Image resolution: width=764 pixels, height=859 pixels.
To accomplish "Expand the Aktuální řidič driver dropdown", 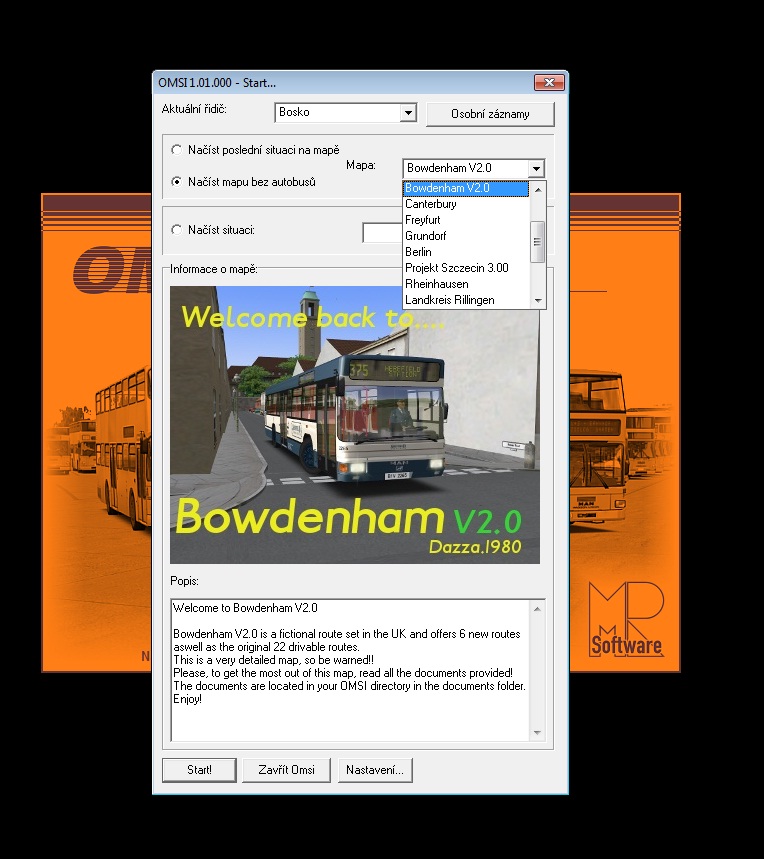I will 407,113.
